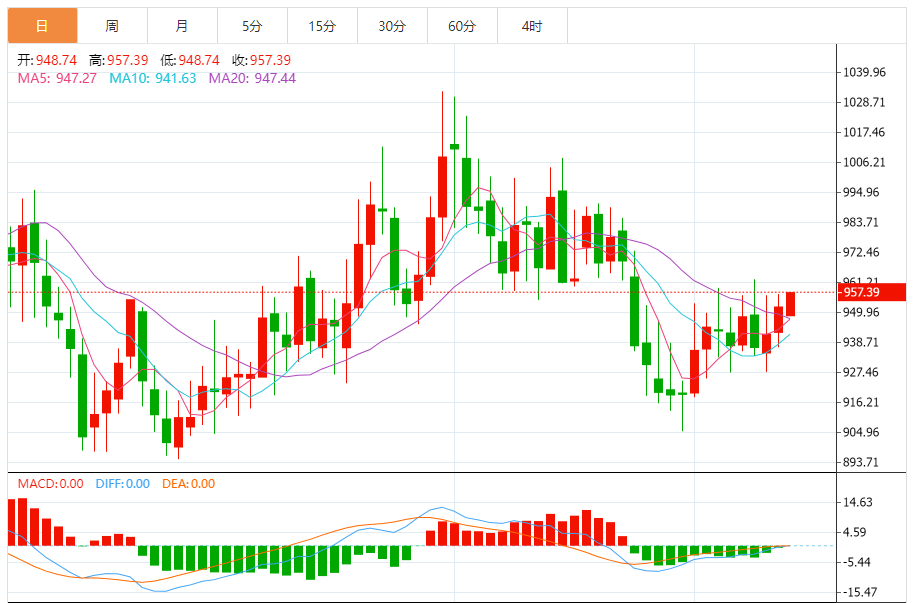Viewport: 914px width, 603px height.
Task: Click the MA5: 947.27 label
Action: (57, 78)
